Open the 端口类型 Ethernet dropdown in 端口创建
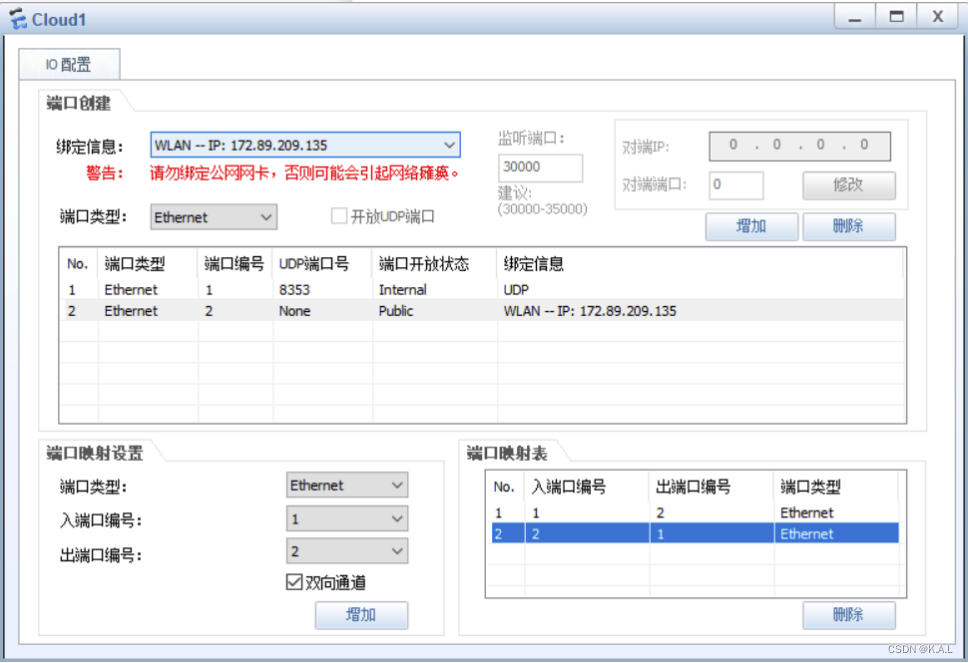The width and height of the screenshot is (968, 663). (x=214, y=217)
